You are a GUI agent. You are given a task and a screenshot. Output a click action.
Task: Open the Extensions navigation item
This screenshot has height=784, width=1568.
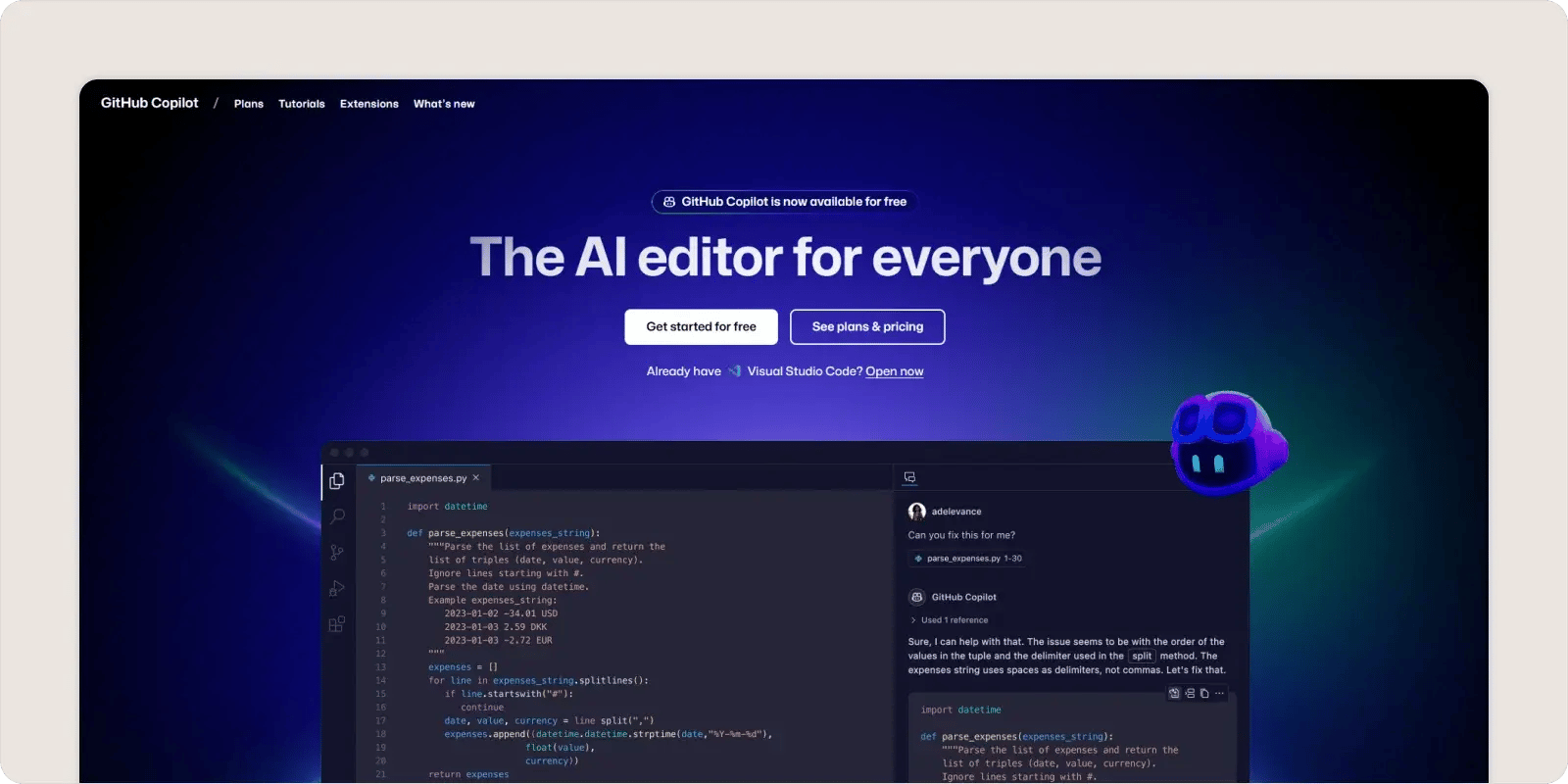(x=369, y=104)
